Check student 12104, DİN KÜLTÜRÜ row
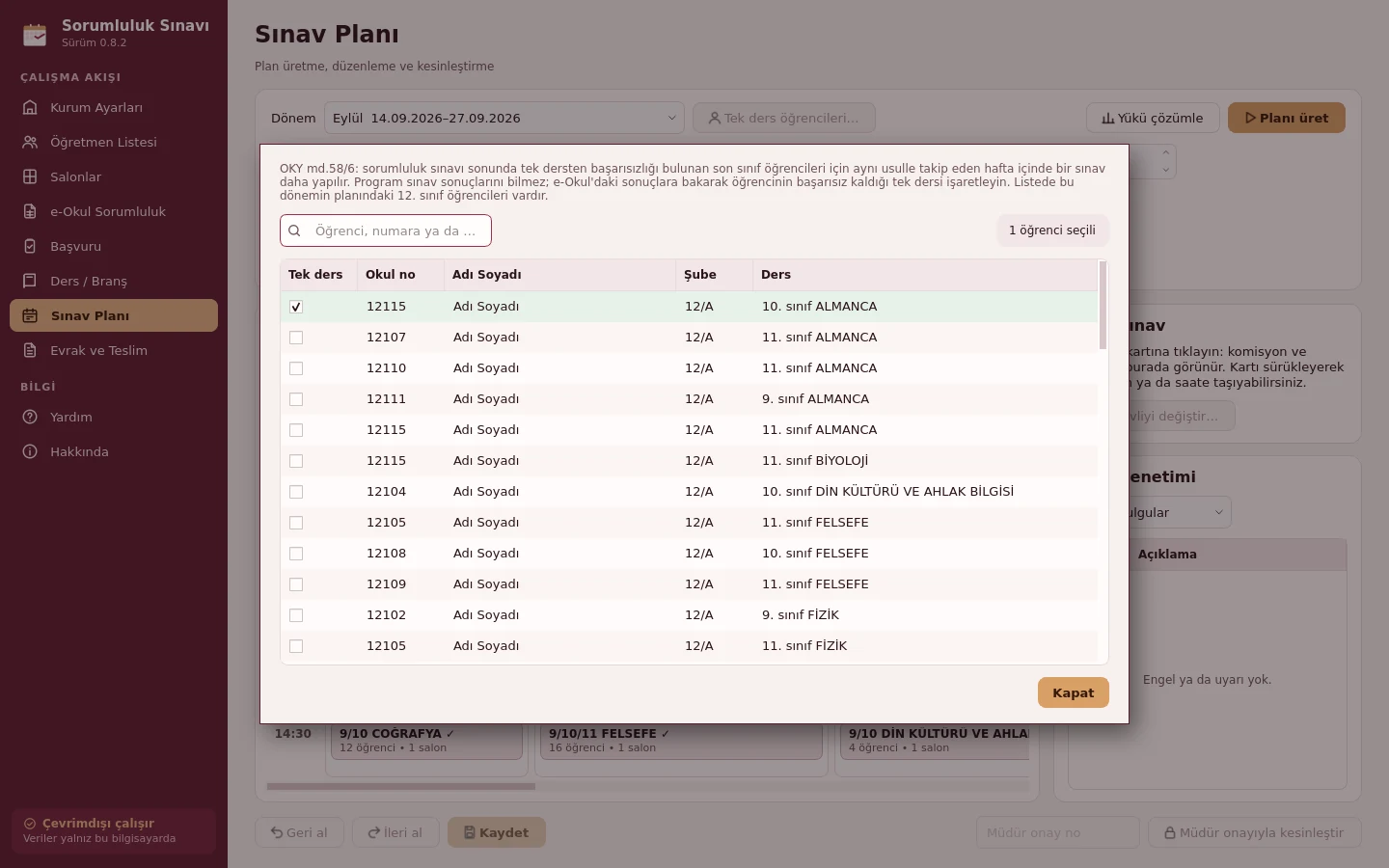 point(296,492)
